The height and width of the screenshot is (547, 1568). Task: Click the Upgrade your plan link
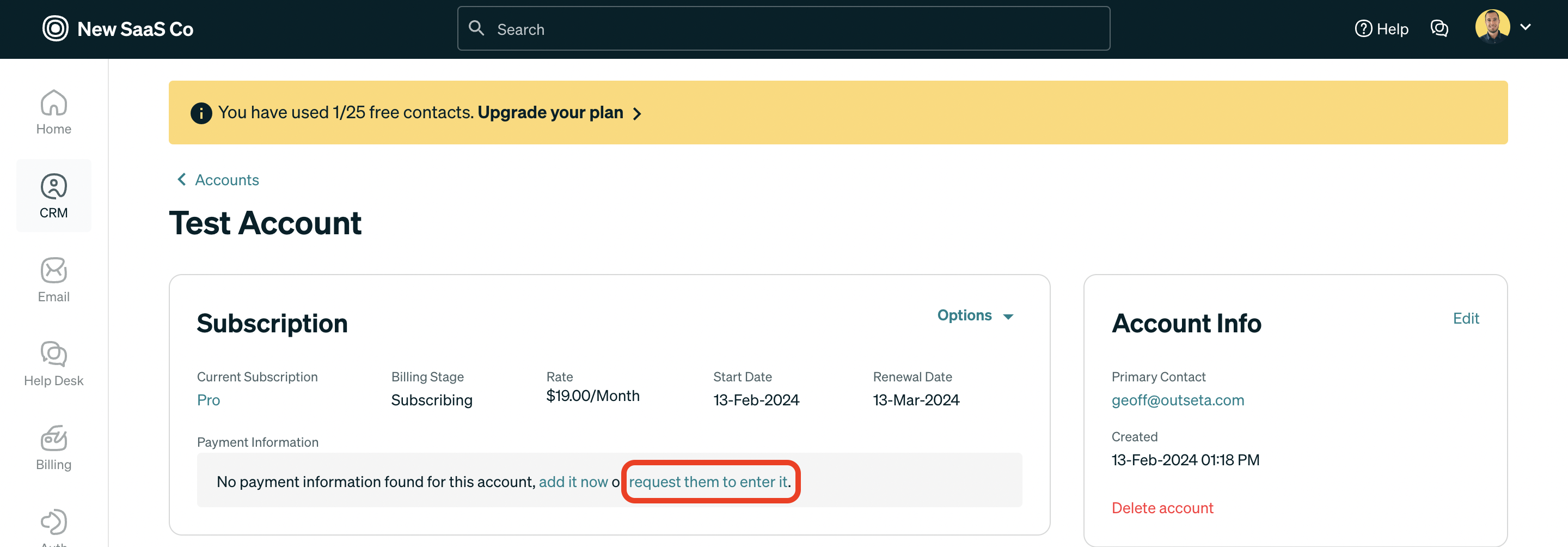pos(550,112)
